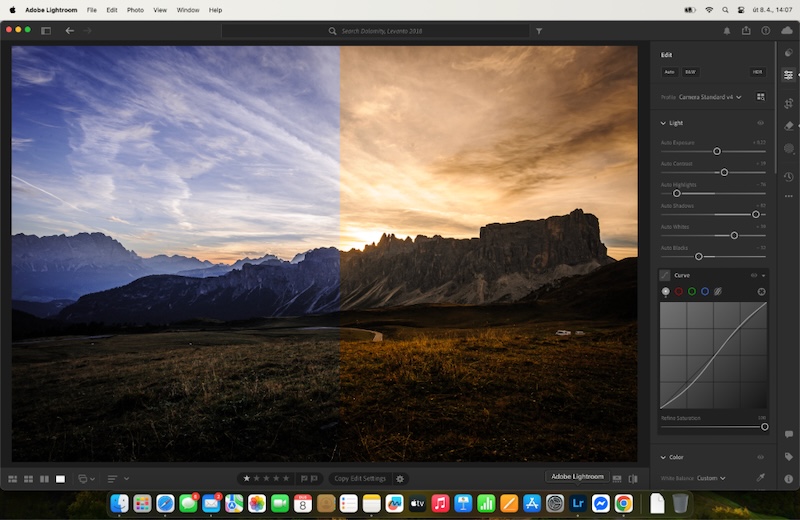The width and height of the screenshot is (800, 520).
Task: Open the sort order dropdown
Action: tap(118, 479)
